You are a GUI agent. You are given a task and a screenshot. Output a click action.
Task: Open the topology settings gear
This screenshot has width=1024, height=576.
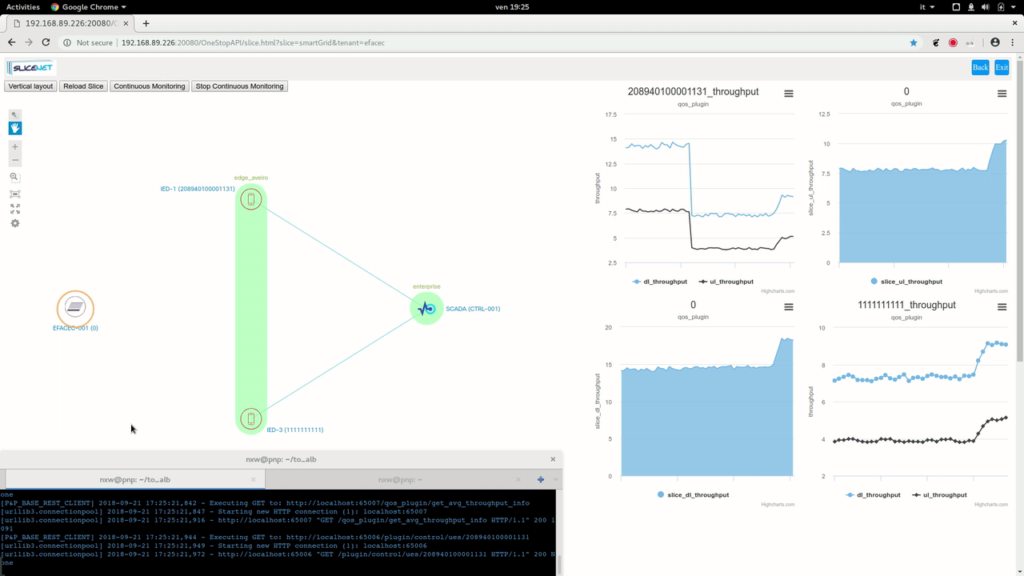tap(15, 223)
